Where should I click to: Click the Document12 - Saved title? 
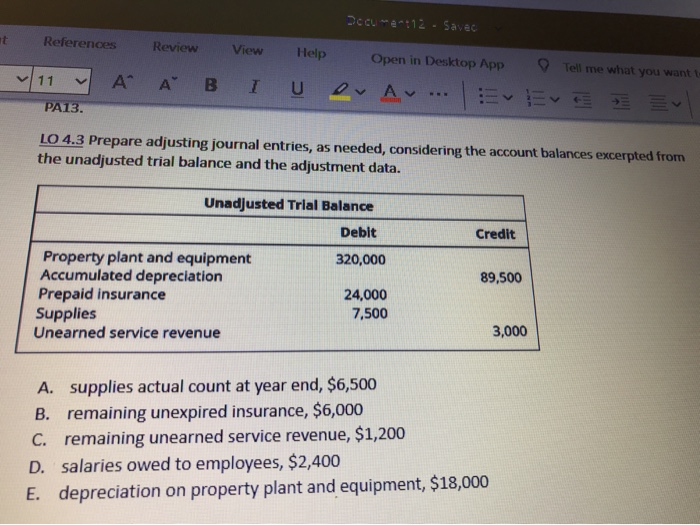[x=412, y=24]
